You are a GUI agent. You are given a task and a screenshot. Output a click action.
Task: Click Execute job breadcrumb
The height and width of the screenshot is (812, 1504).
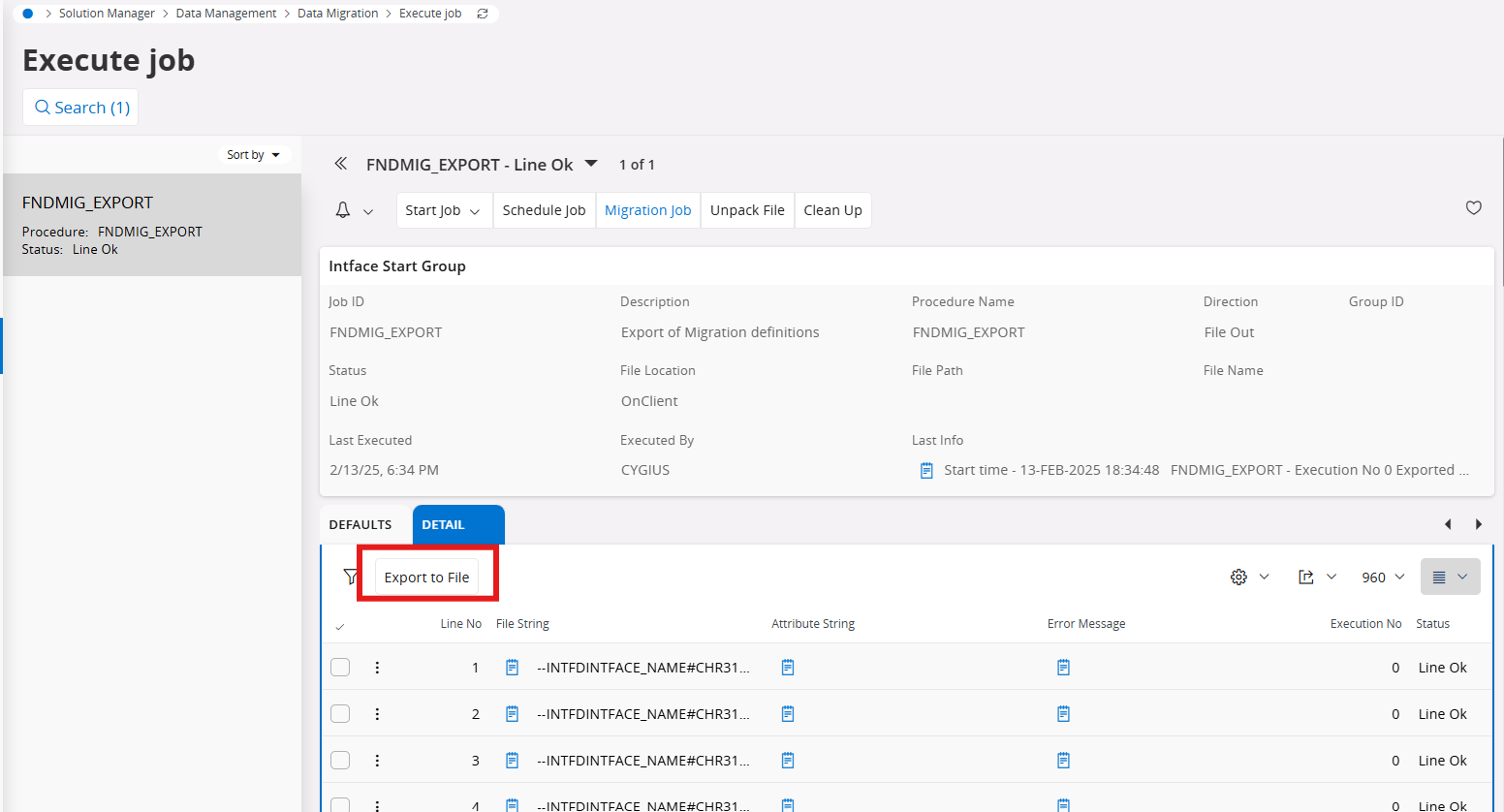point(430,14)
